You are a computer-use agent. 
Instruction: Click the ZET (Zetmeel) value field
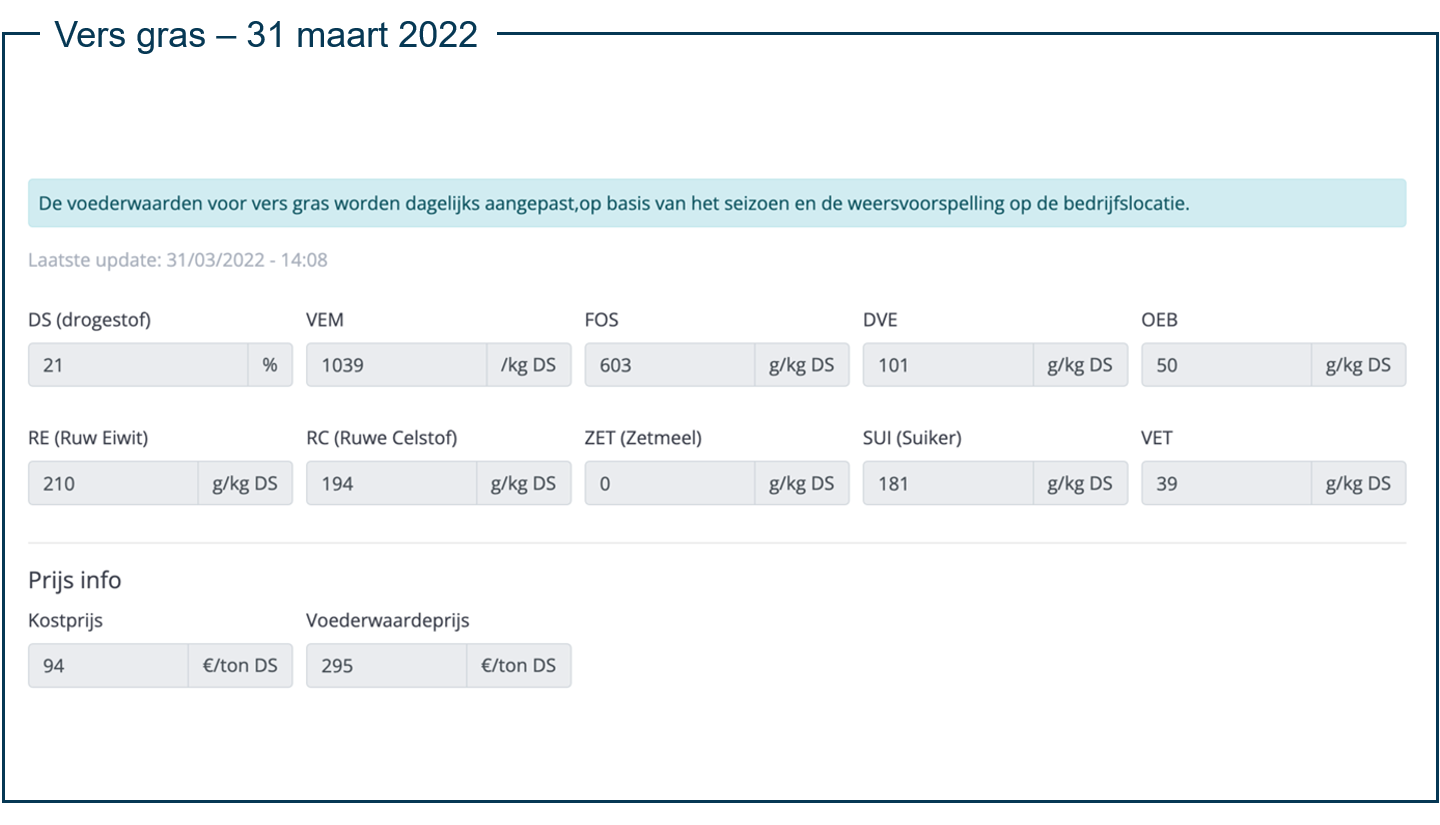coord(669,483)
